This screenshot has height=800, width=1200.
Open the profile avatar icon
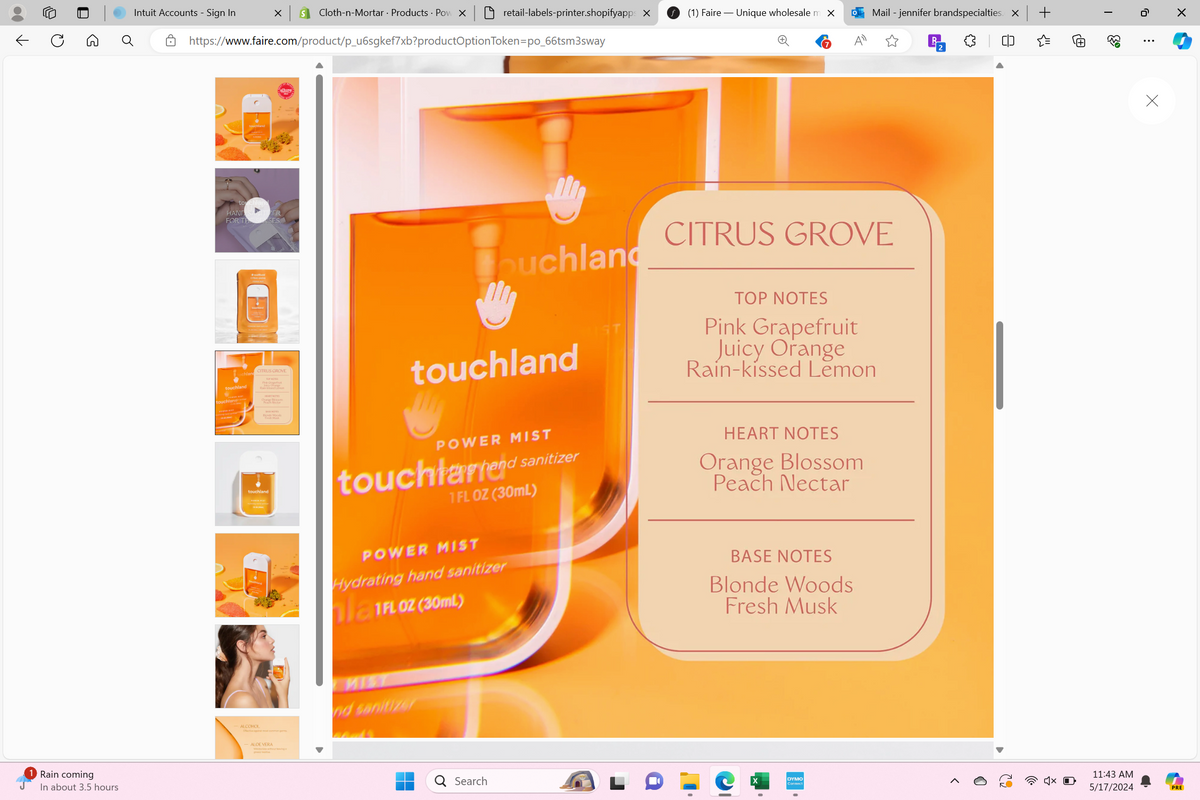(16, 13)
